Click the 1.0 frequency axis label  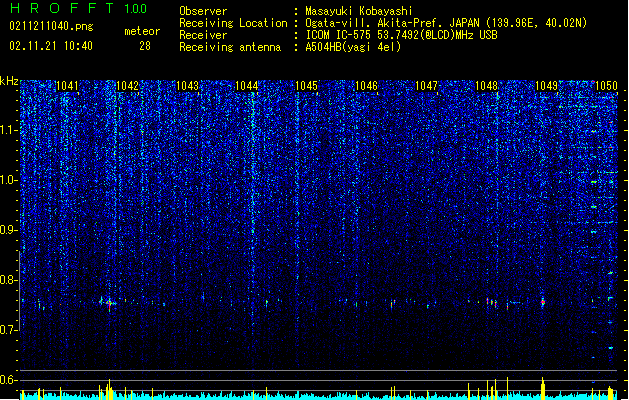point(9,180)
